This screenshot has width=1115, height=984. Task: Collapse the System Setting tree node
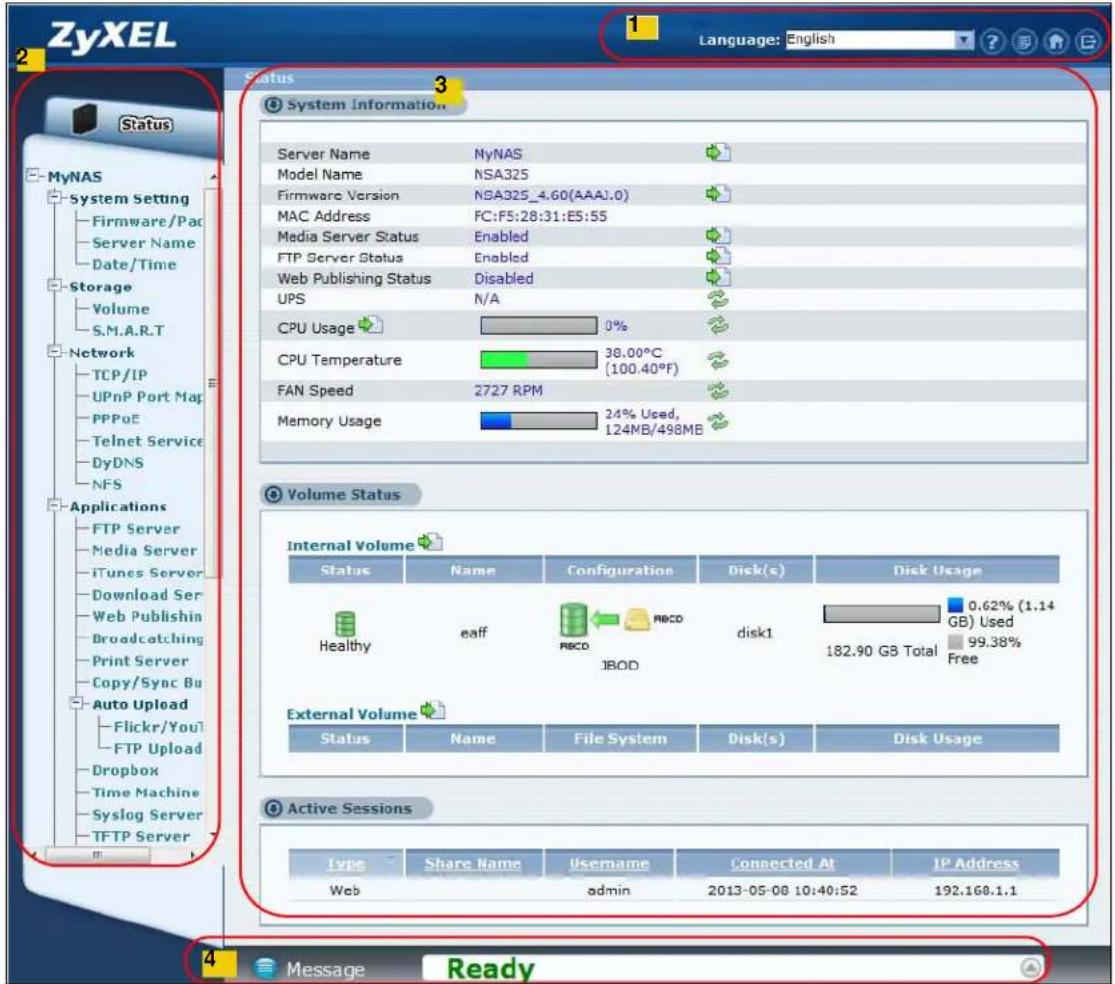pyautogui.click(x=55, y=197)
